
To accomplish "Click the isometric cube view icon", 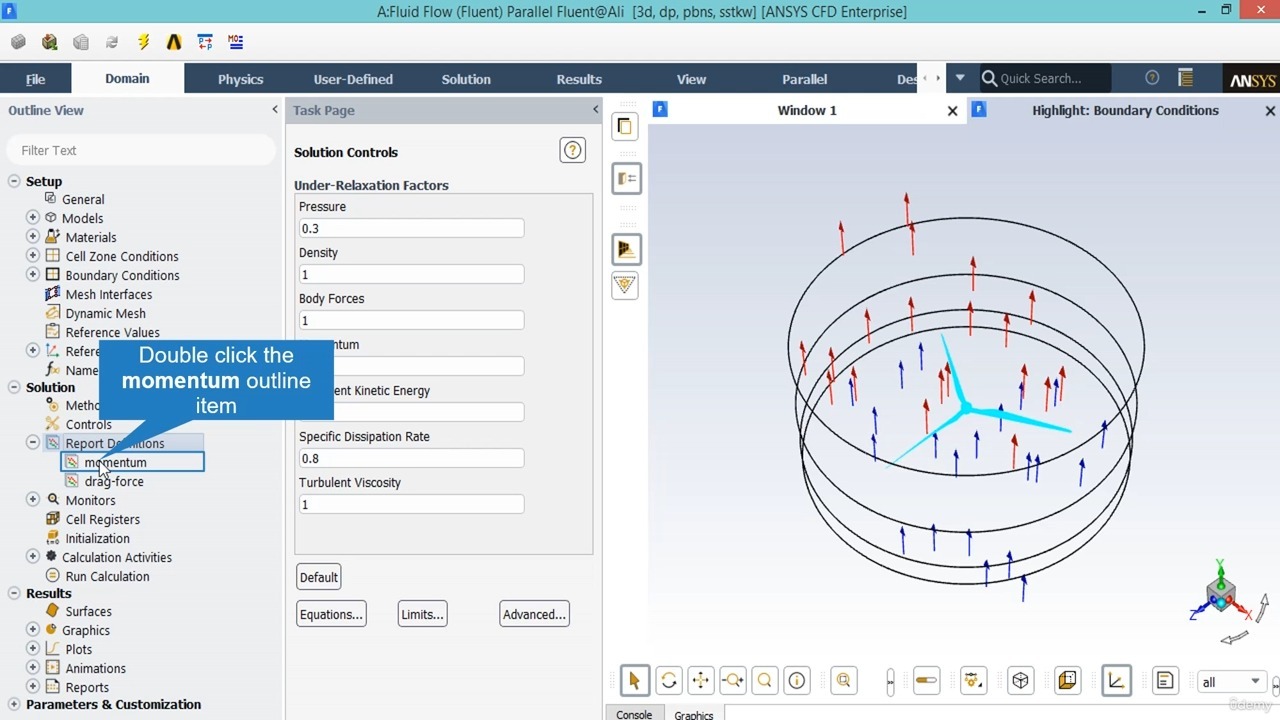I will [x=1020, y=681].
